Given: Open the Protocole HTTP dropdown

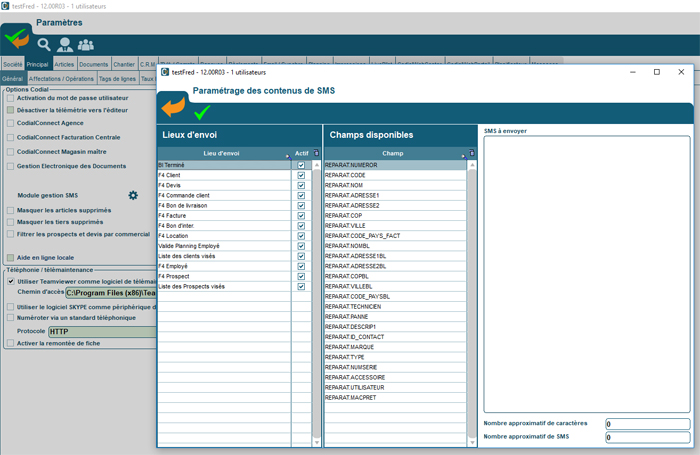Looking at the screenshot, I should pyautogui.click(x=100, y=331).
